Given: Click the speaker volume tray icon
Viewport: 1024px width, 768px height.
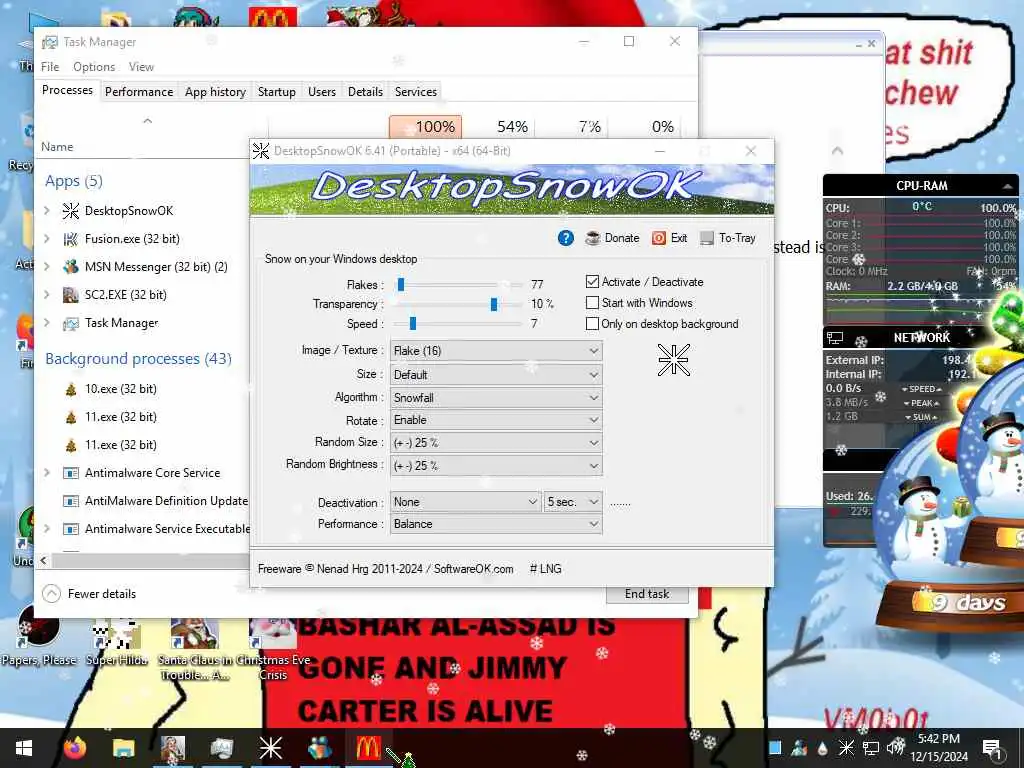Looking at the screenshot, I should 895,747.
